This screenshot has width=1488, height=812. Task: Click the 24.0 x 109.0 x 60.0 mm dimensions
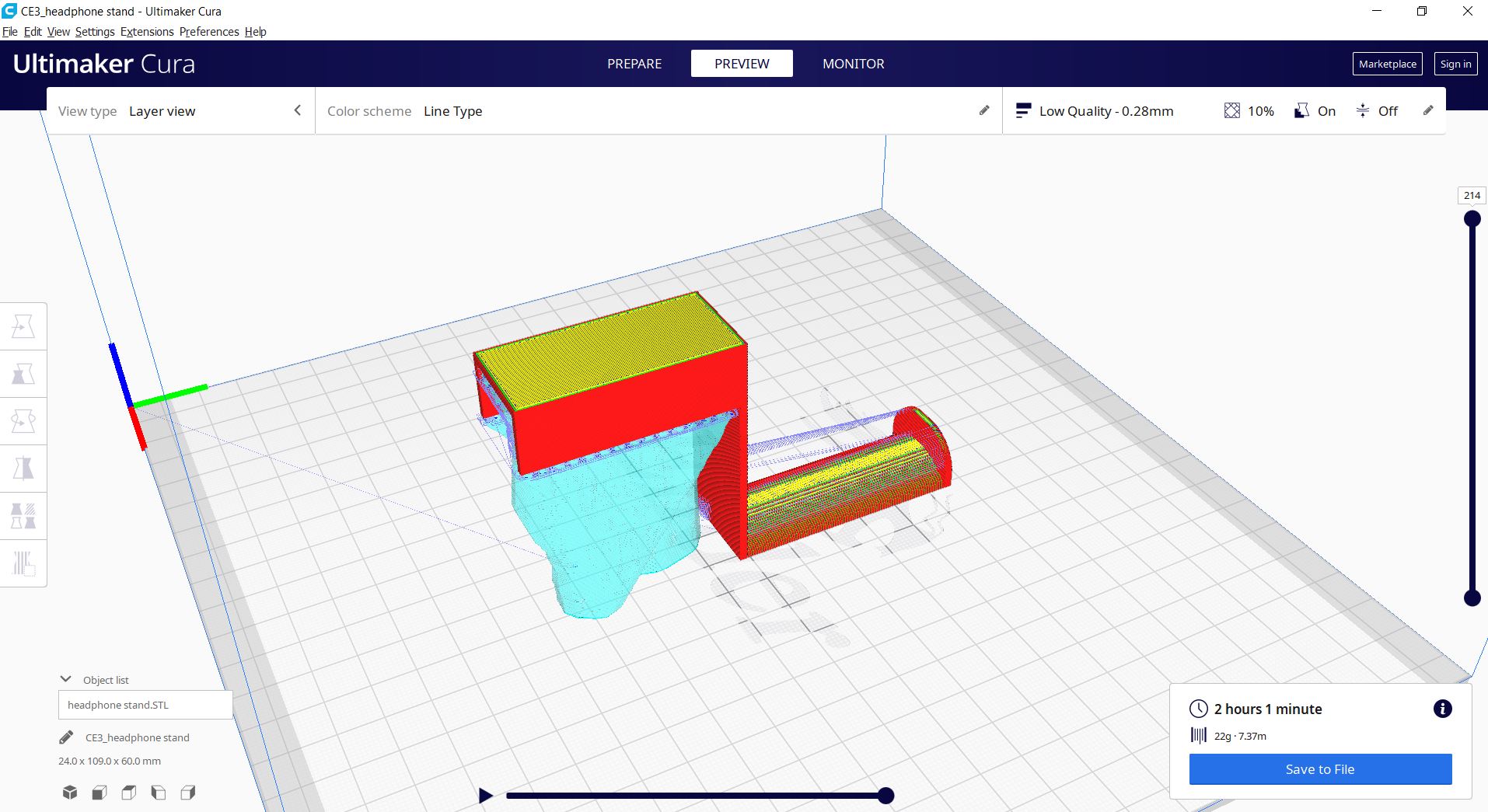pos(110,761)
